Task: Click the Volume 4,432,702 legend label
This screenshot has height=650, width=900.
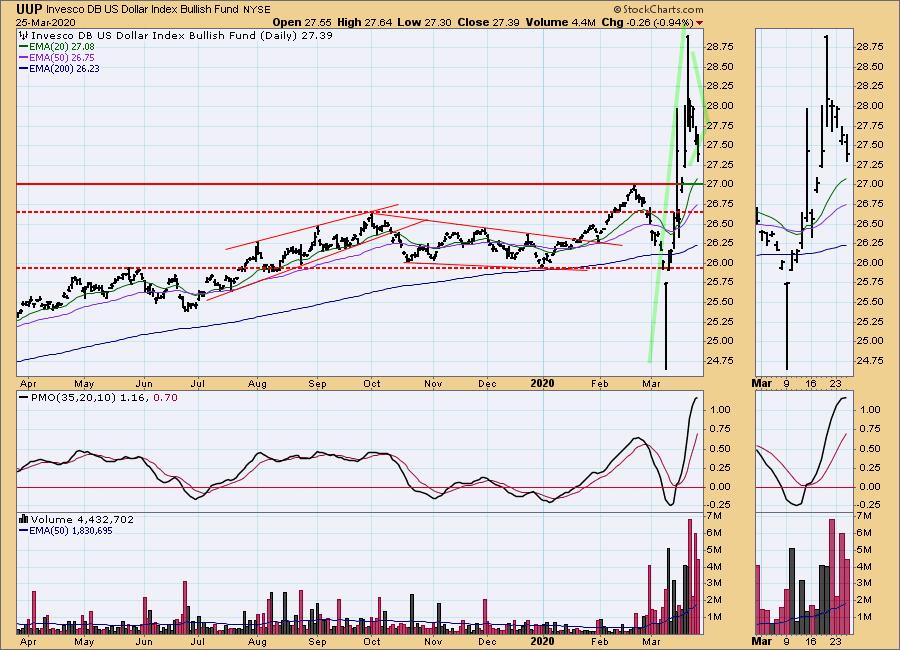Action: coord(82,519)
